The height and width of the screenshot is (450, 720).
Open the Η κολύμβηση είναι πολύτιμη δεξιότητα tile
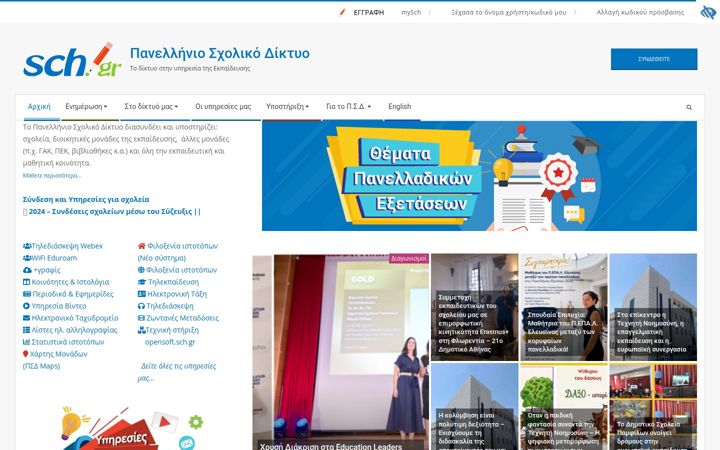(x=474, y=407)
